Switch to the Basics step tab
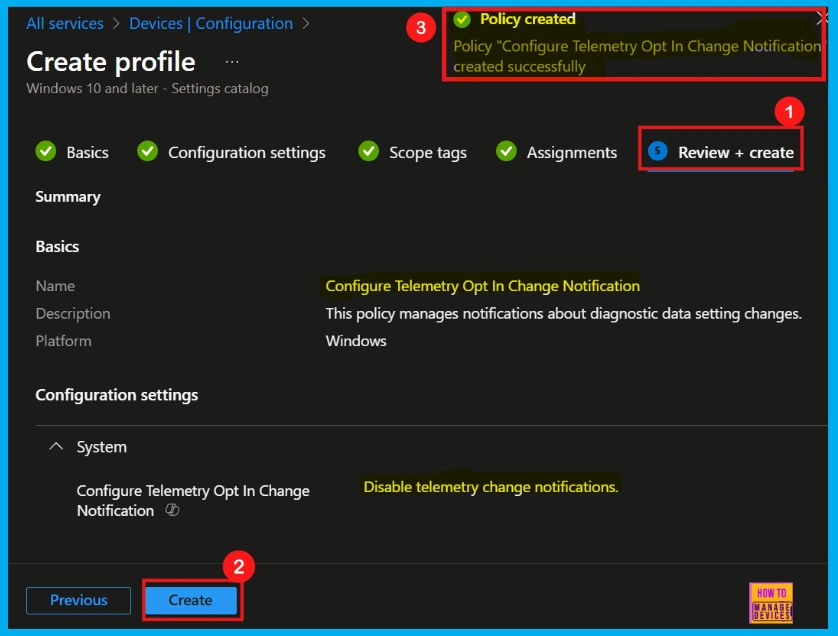 tap(72, 152)
